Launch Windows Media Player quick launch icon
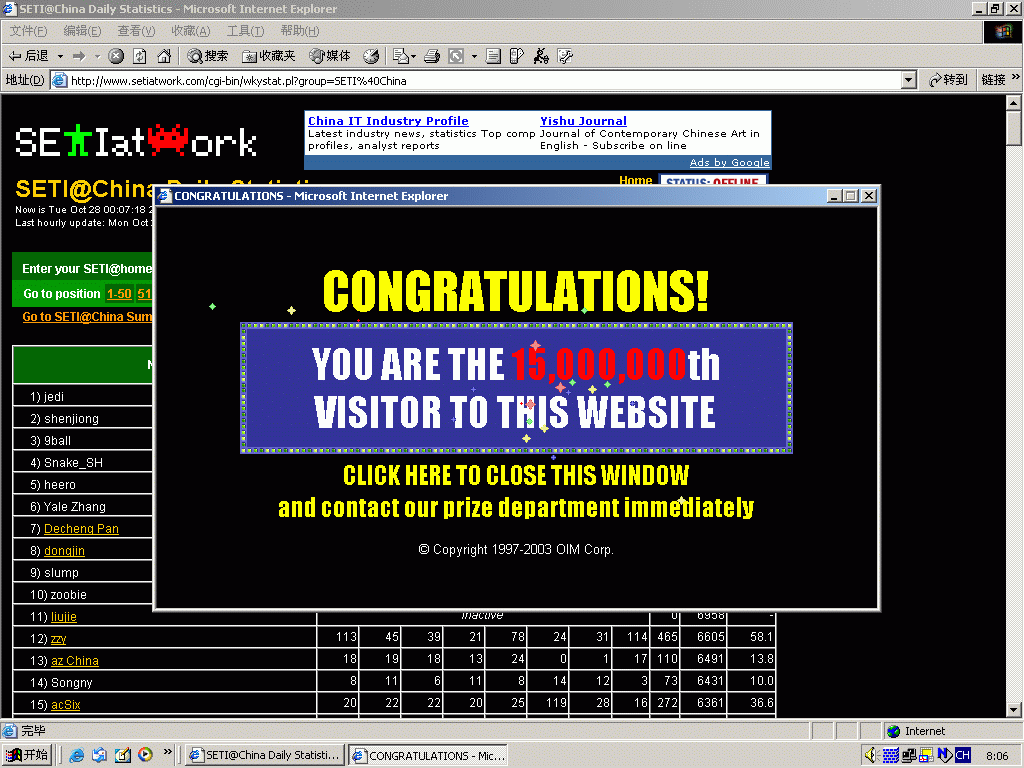Screen dimensions: 1024x768 145,755
